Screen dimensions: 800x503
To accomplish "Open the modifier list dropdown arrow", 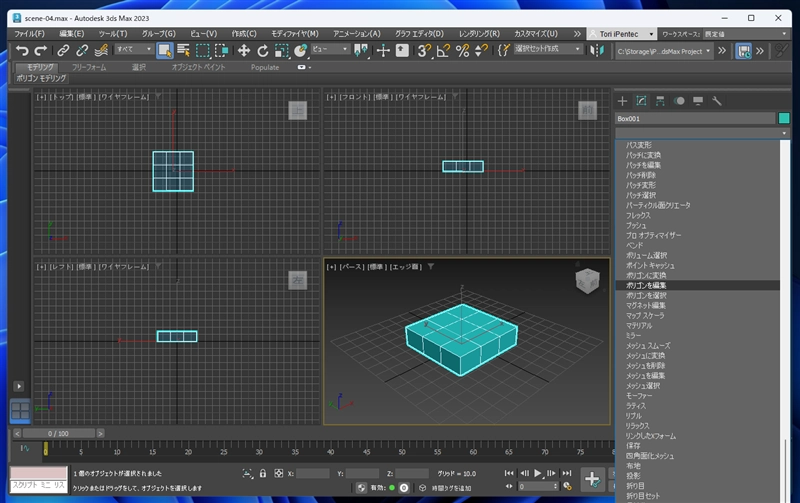I will click(x=784, y=133).
